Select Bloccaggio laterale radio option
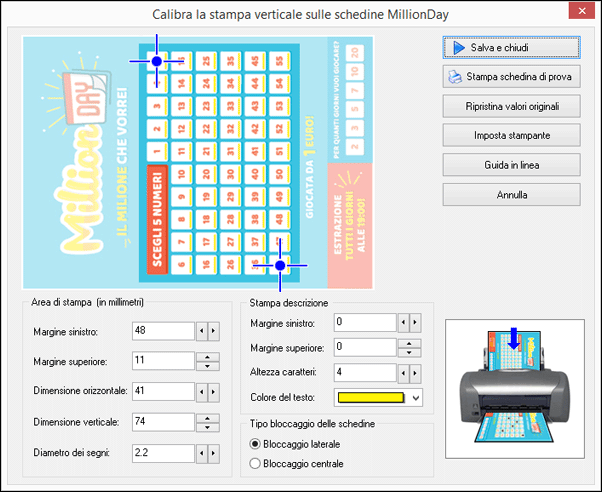The image size is (602, 492). (x=256, y=443)
